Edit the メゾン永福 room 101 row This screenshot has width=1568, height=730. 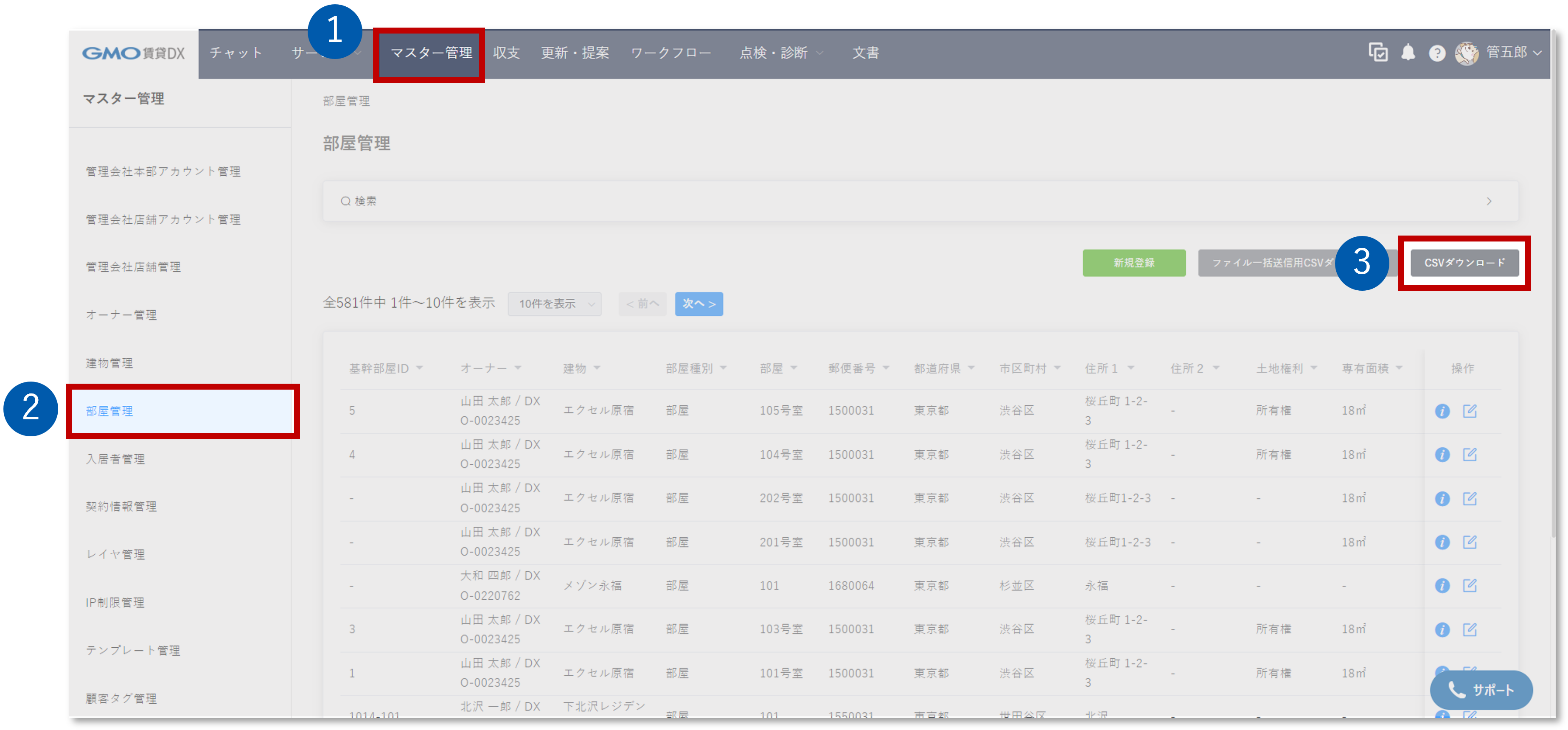(x=1470, y=586)
